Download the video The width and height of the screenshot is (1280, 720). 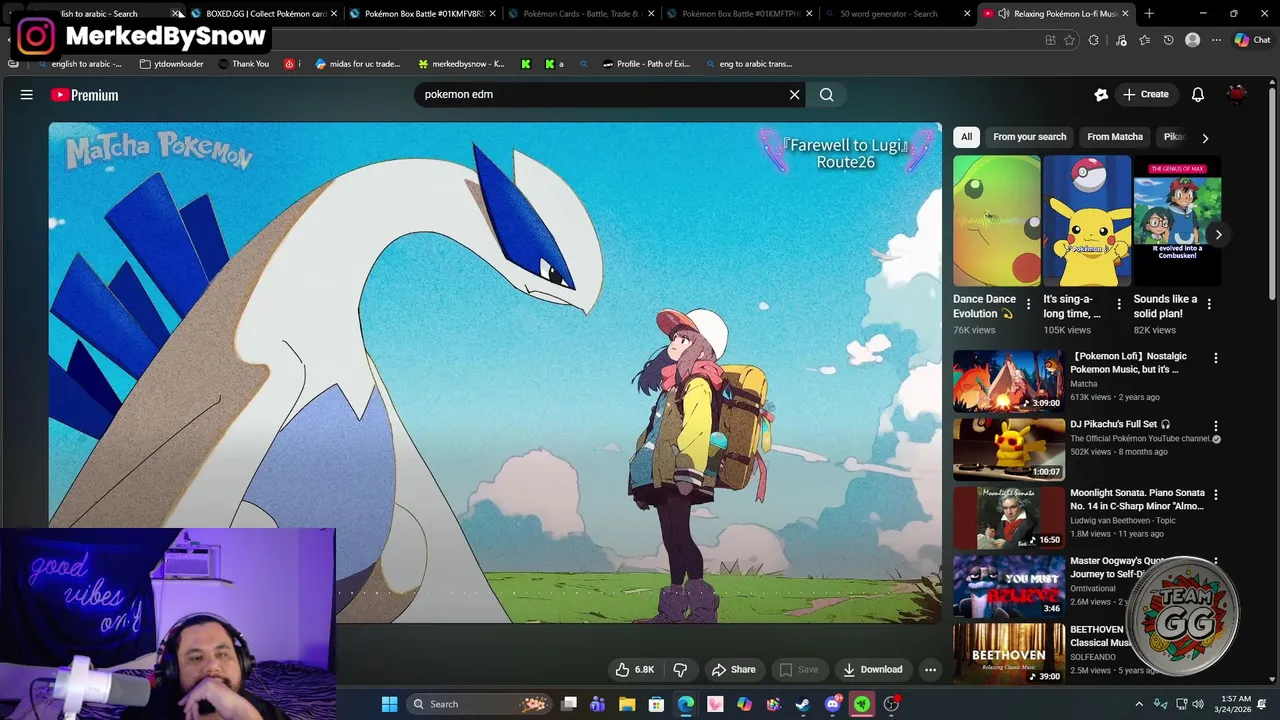(x=872, y=670)
